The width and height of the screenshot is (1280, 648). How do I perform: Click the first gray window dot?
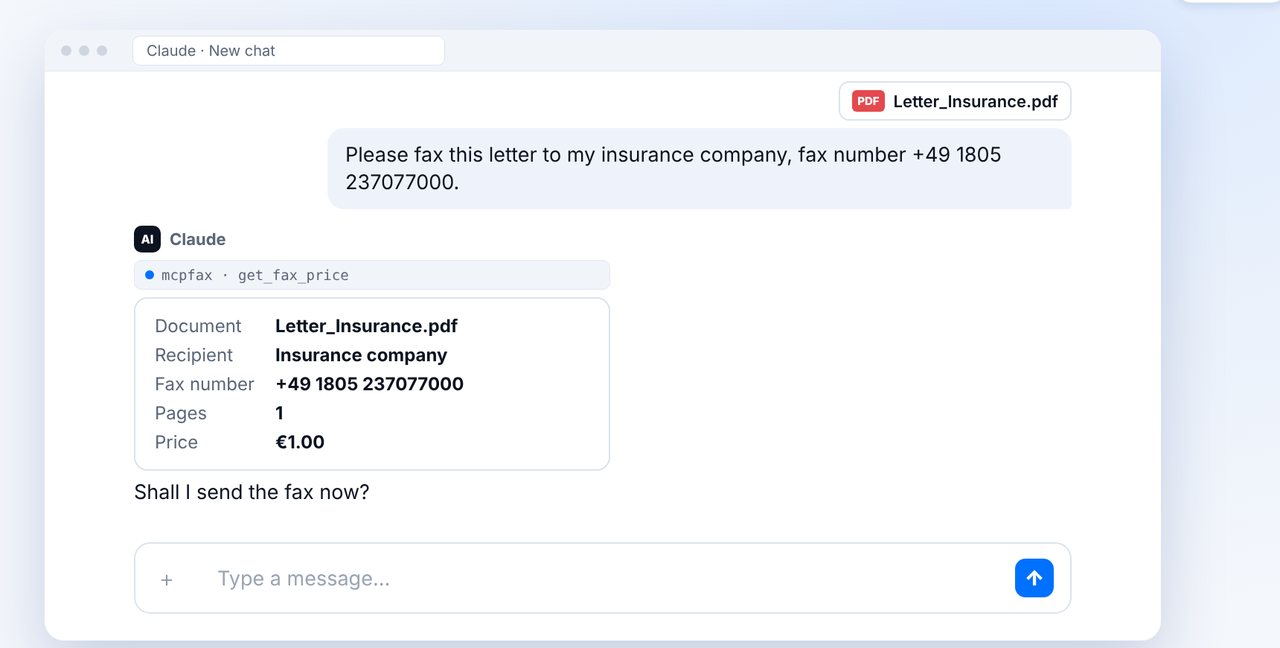click(x=66, y=51)
